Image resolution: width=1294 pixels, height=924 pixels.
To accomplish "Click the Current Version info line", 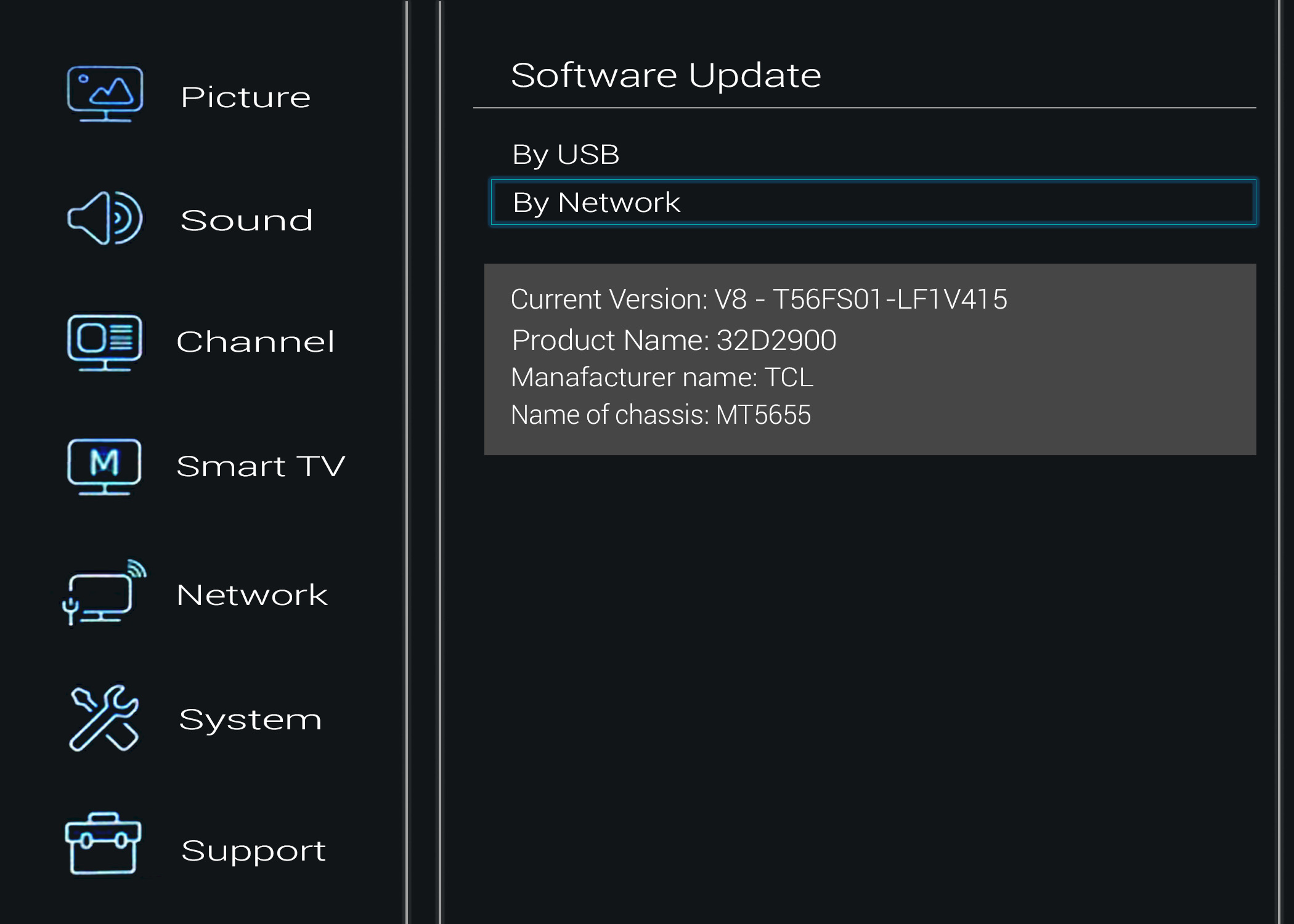I will tap(759, 299).
